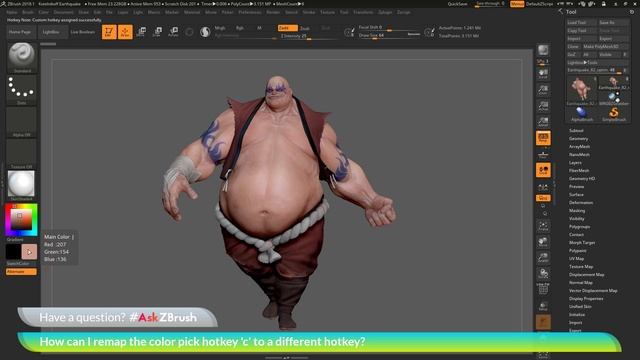Open the Dots stroke type selector
The height and width of the screenshot is (360, 640).
point(21,89)
